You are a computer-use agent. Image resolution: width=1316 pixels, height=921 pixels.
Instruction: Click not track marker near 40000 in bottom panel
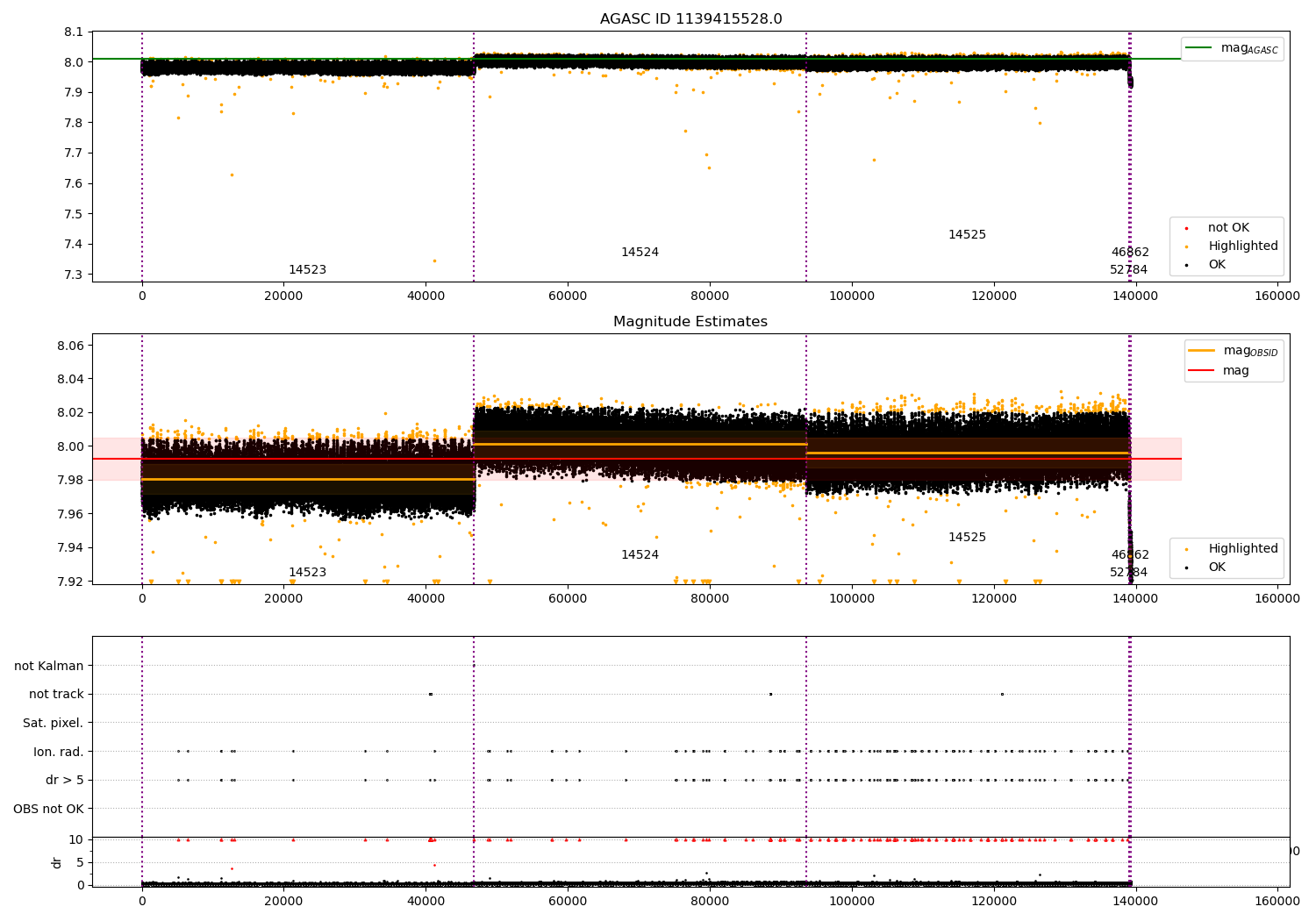(x=431, y=695)
